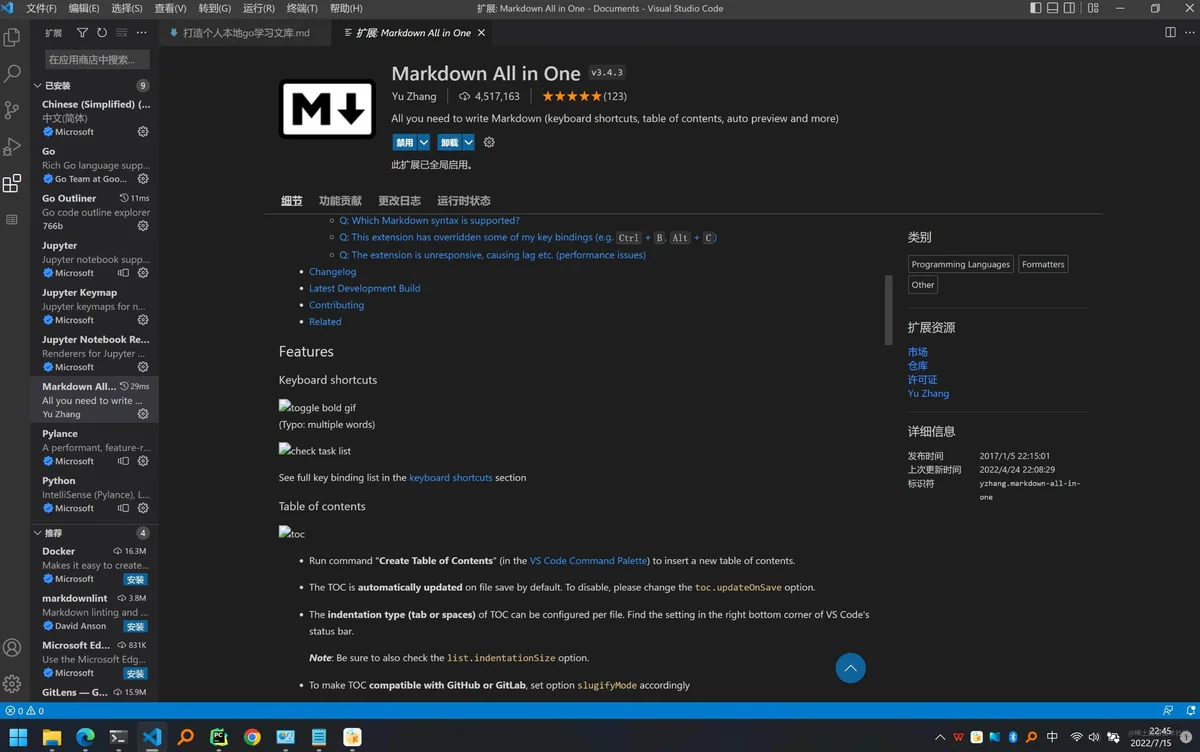Image resolution: width=1200 pixels, height=752 pixels.
Task: Toggle bottom panel visibility in title bar
Action: (1052, 8)
